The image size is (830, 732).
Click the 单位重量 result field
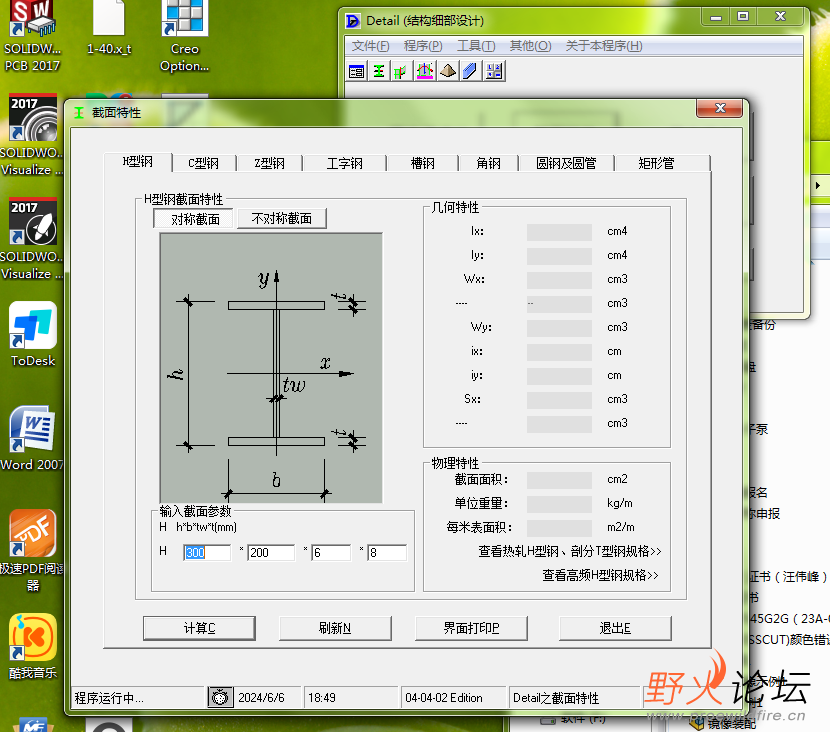[x=559, y=504]
